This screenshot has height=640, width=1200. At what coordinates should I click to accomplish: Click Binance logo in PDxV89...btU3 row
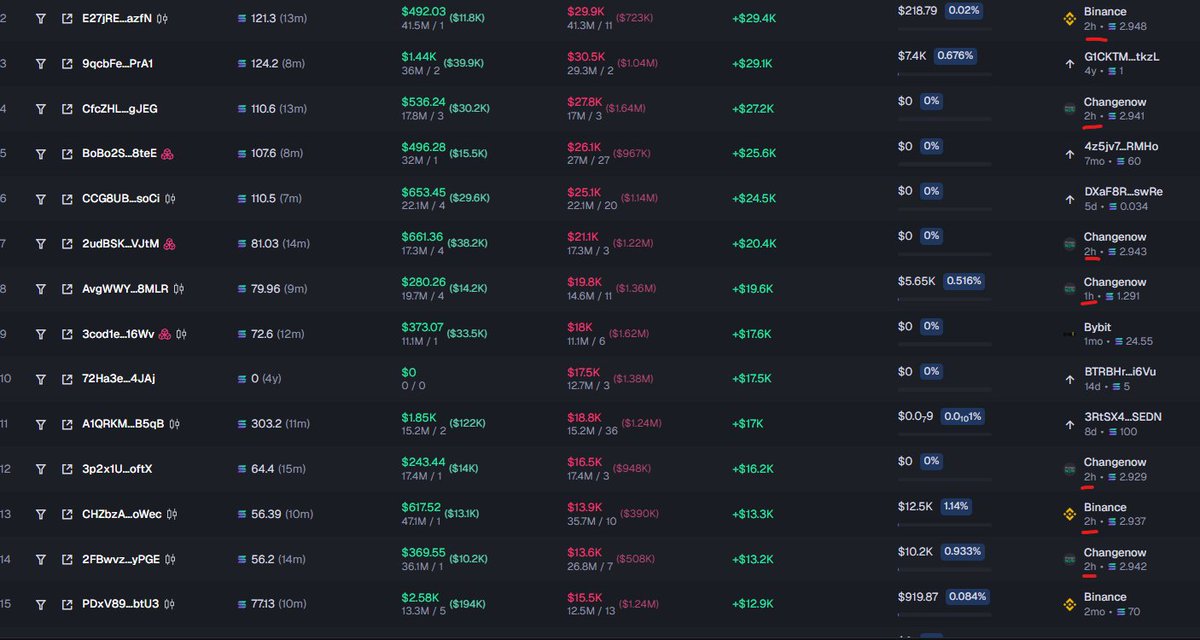click(1069, 604)
